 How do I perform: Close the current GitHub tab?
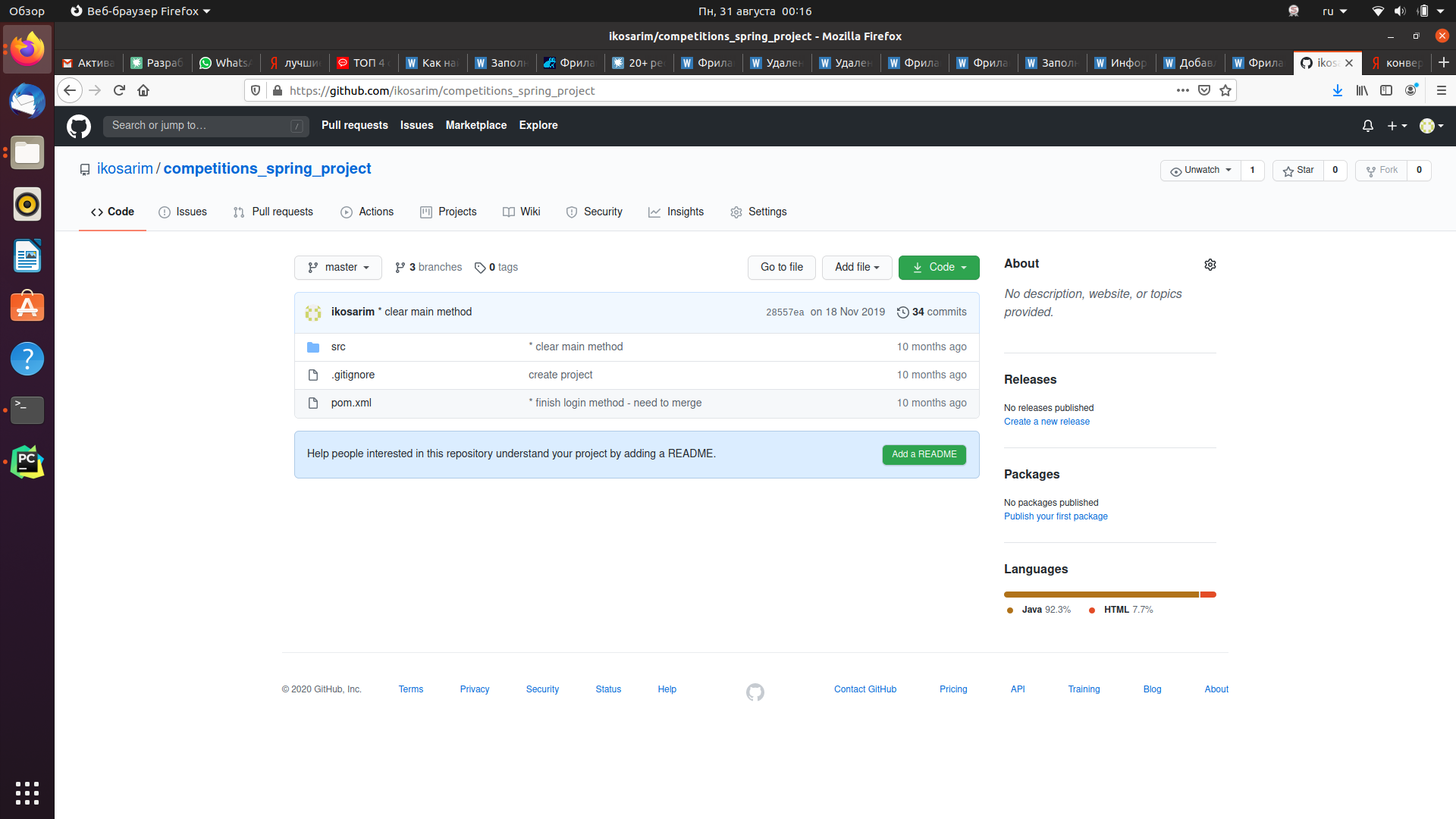1349,63
